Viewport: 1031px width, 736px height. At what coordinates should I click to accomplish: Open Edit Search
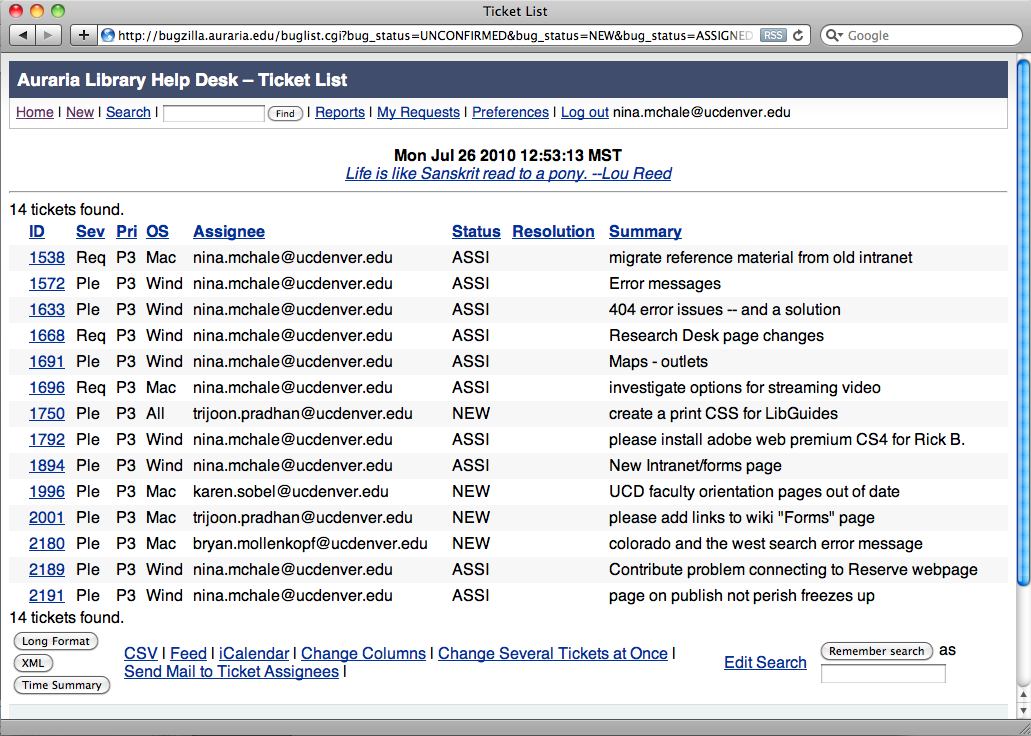pos(765,662)
